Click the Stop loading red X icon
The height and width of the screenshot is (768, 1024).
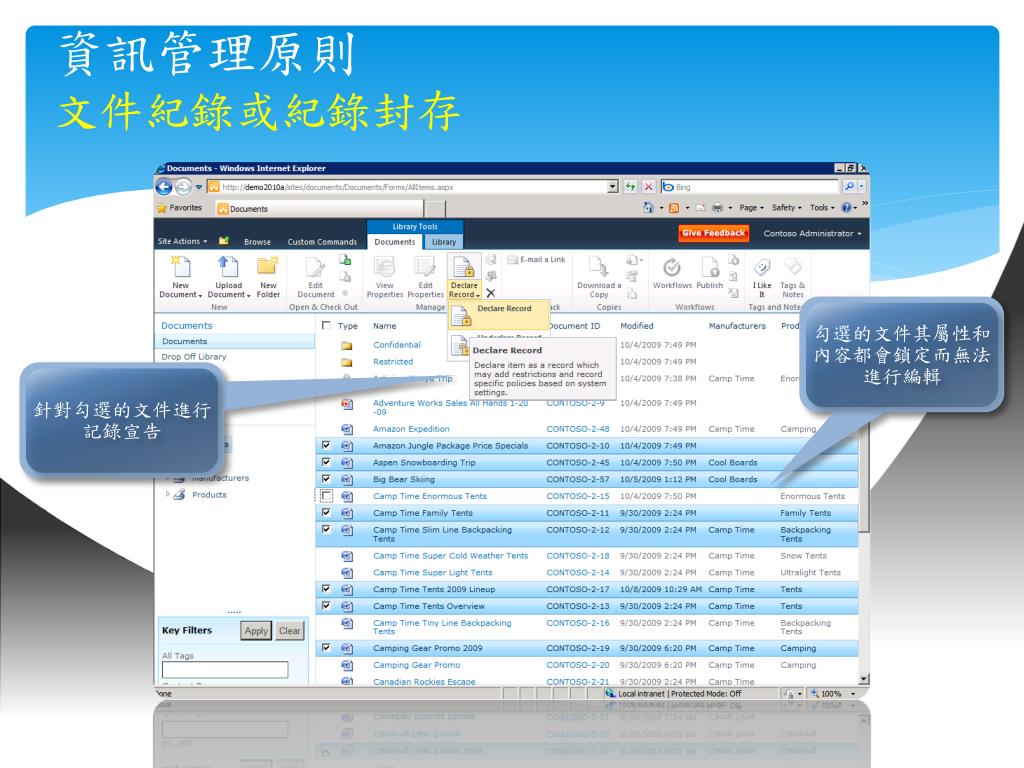pos(648,187)
